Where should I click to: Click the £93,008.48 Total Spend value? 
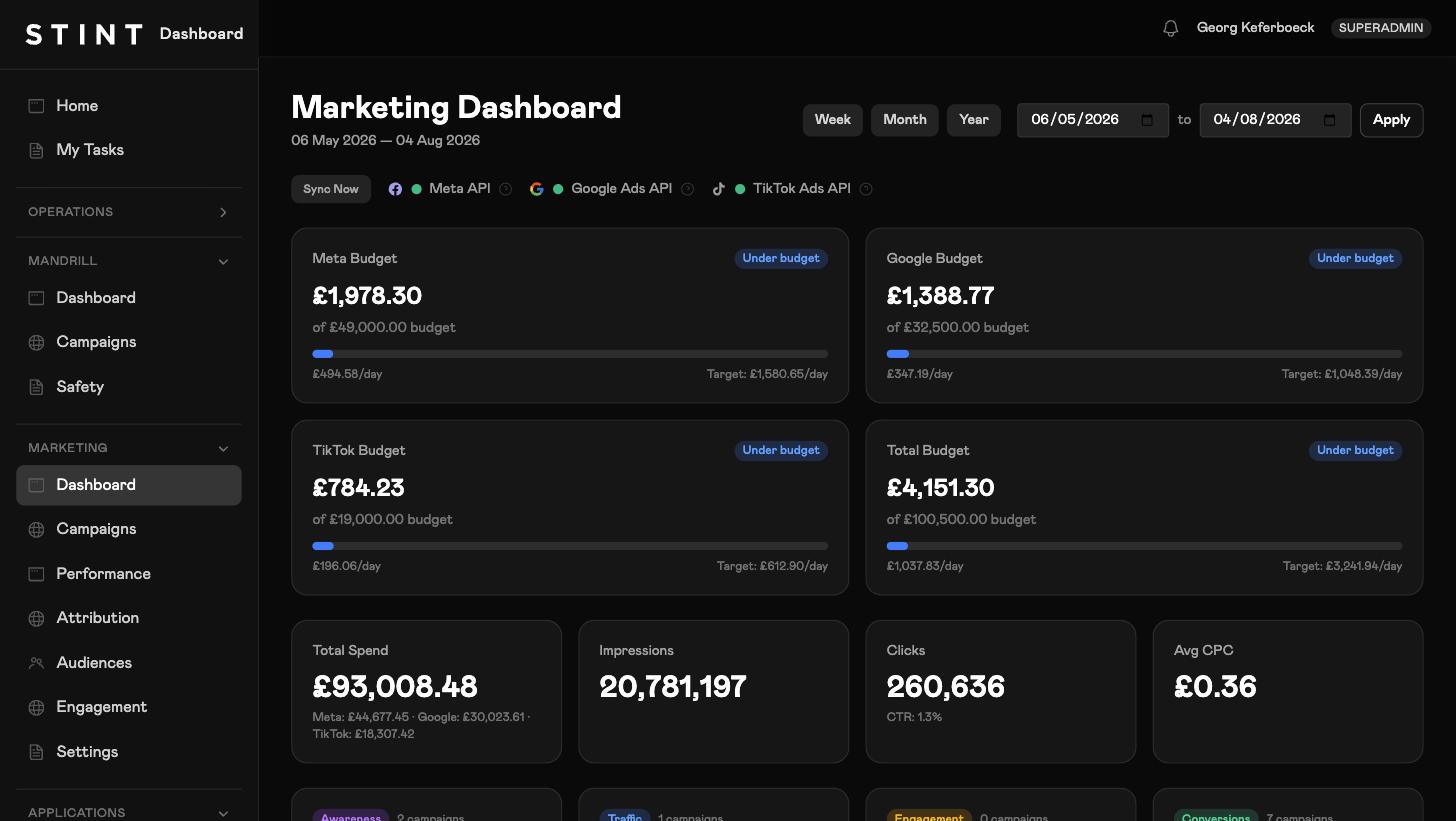[x=395, y=687]
